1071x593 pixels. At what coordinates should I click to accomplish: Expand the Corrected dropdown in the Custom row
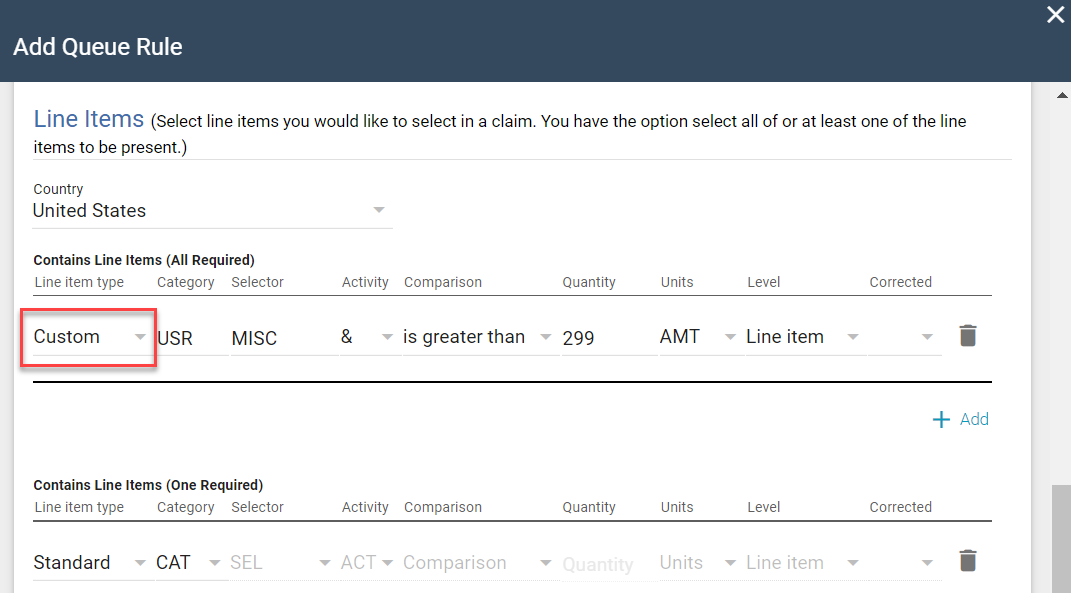(905, 337)
